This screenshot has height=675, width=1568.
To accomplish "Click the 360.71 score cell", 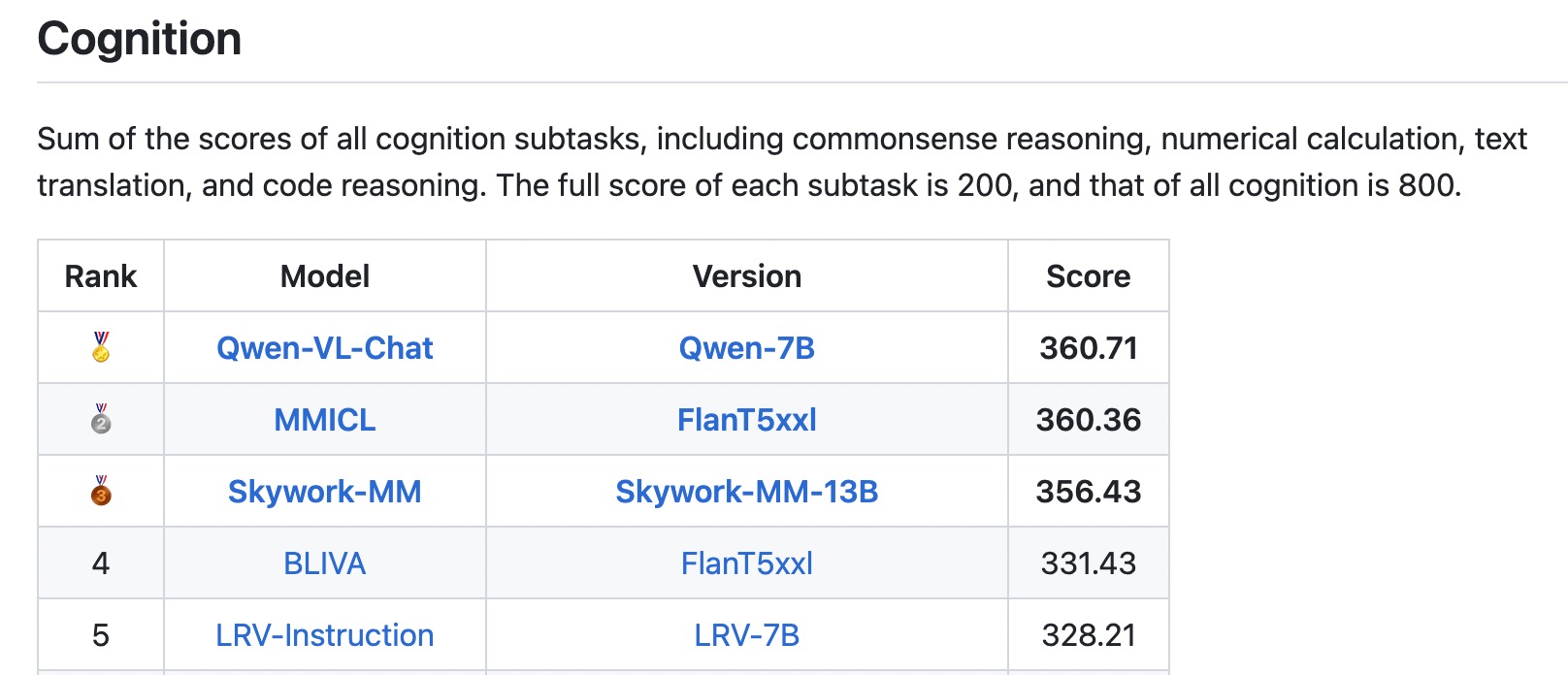I will [1088, 348].
